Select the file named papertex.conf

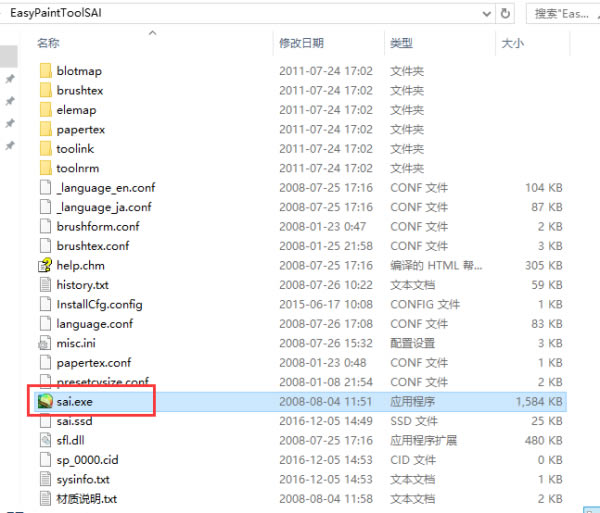point(94,363)
